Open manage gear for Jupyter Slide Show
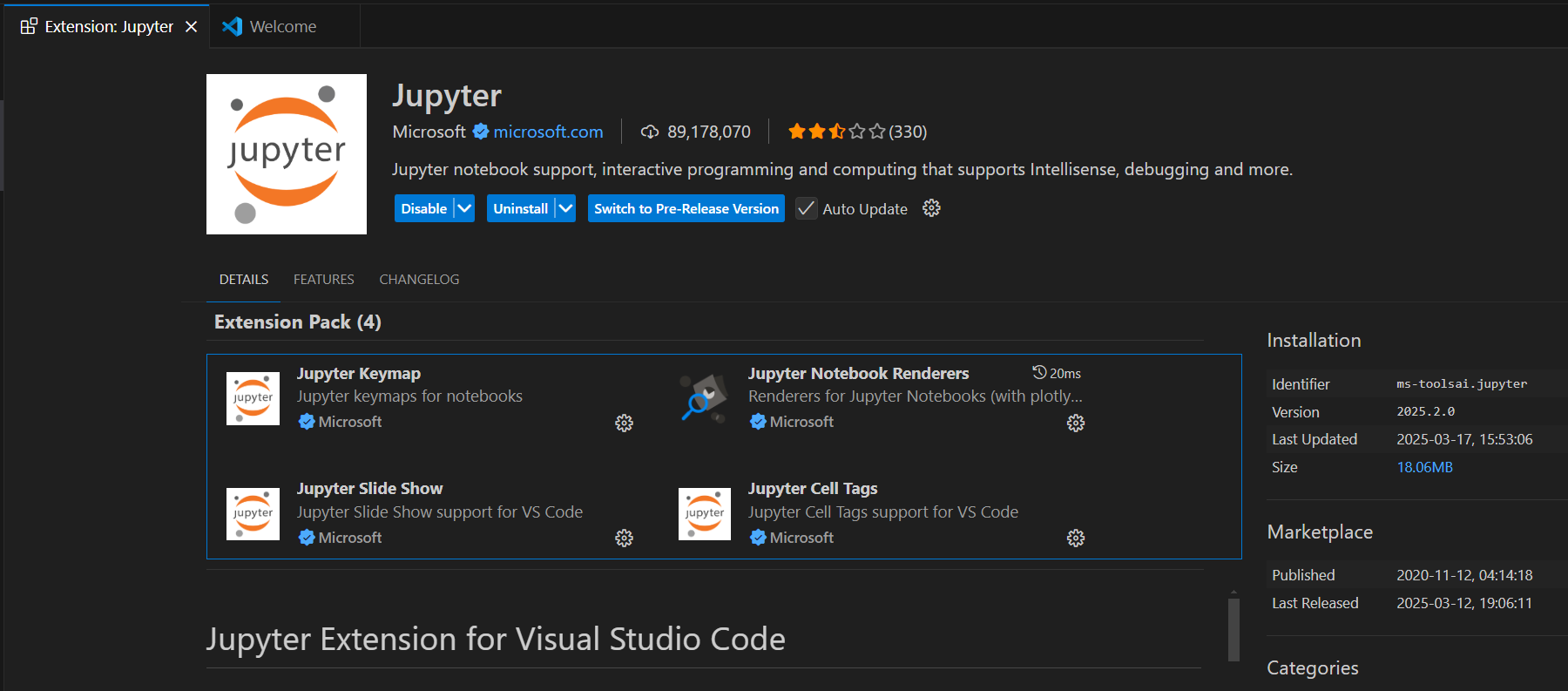 pos(624,539)
